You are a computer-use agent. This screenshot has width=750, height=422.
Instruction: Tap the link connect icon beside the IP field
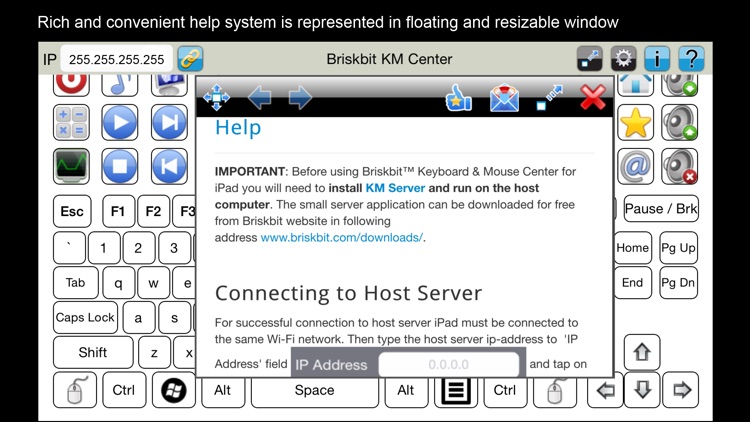190,59
